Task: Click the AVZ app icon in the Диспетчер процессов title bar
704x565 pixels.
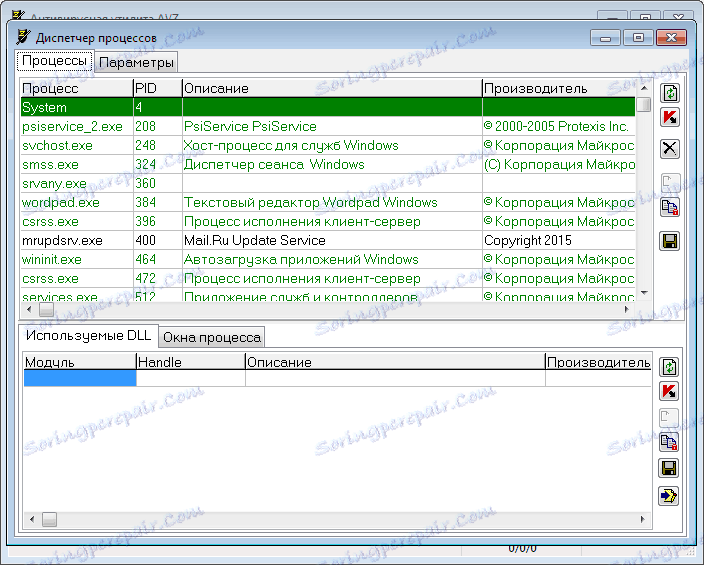Action: (x=23, y=37)
